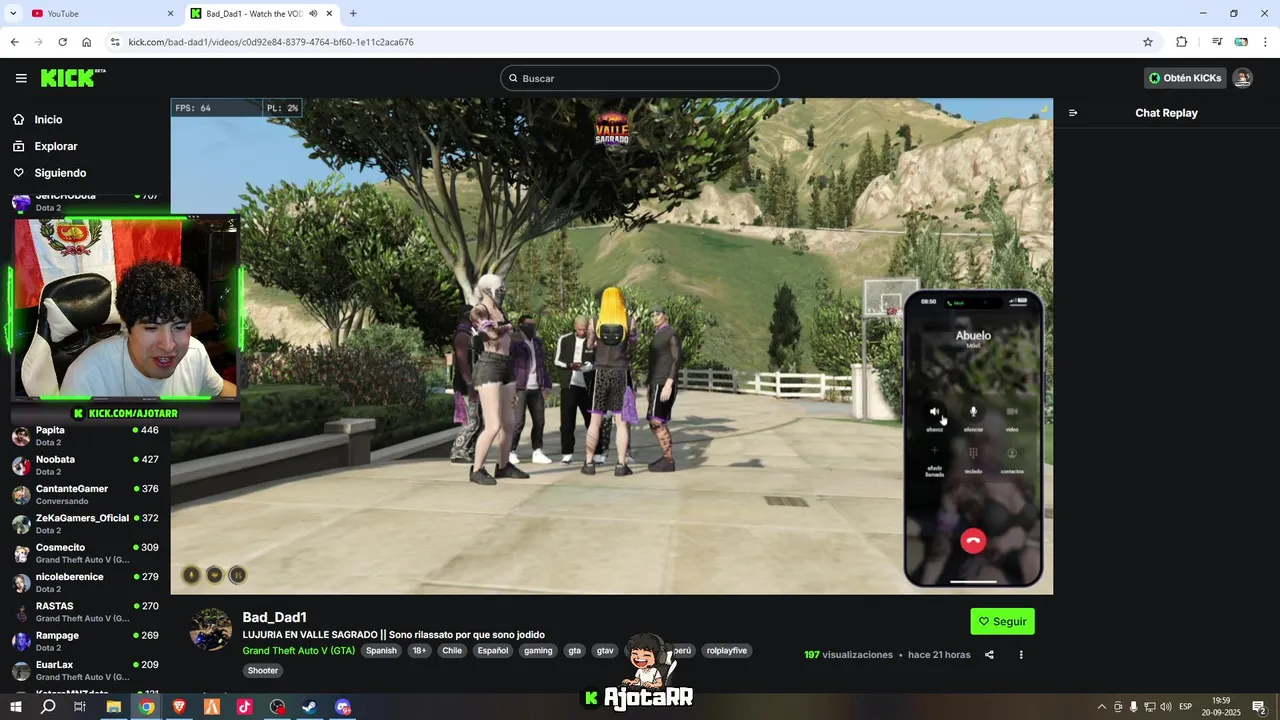1280x720 pixels.
Task: Open CantanteGamer channel in sidebar
Action: pyautogui.click(x=85, y=494)
